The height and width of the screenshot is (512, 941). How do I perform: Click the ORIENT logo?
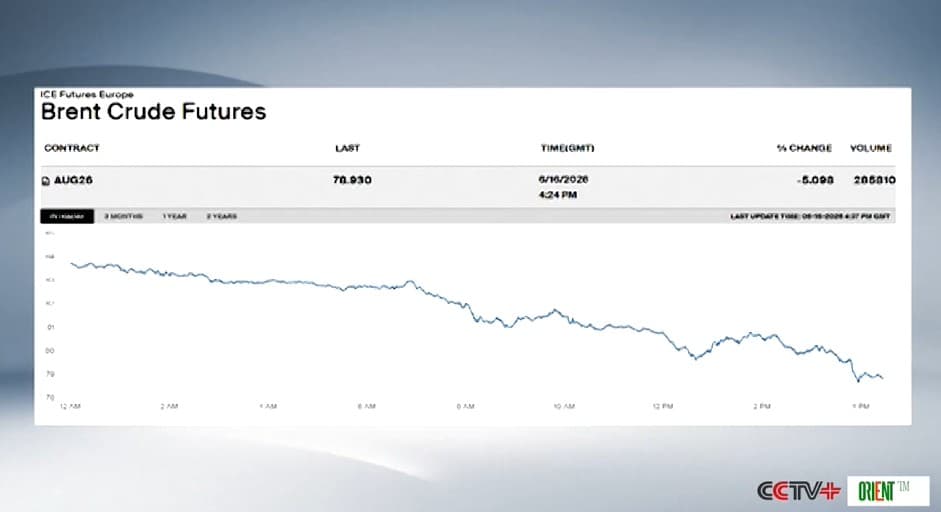tap(888, 490)
